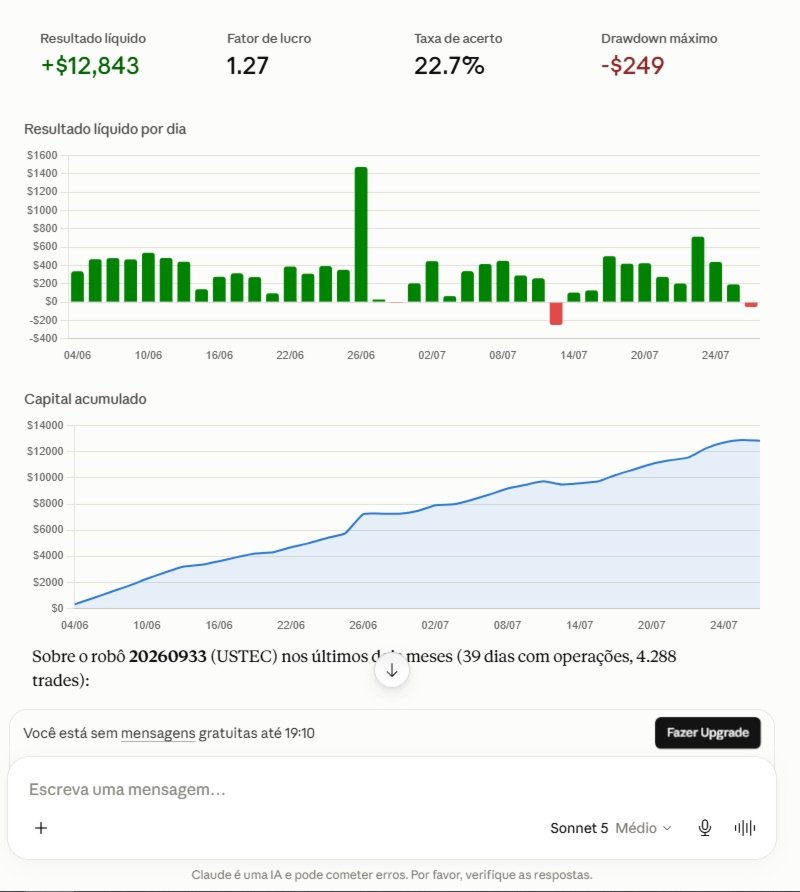Screen dimensions: 800x892
Task: Click the Drawdown máximo value -$249
Action: (x=633, y=66)
